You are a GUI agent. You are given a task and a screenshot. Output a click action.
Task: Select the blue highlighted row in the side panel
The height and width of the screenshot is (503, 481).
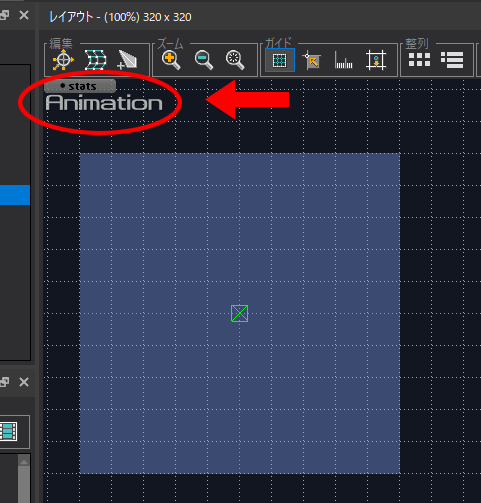pyautogui.click(x=15, y=195)
